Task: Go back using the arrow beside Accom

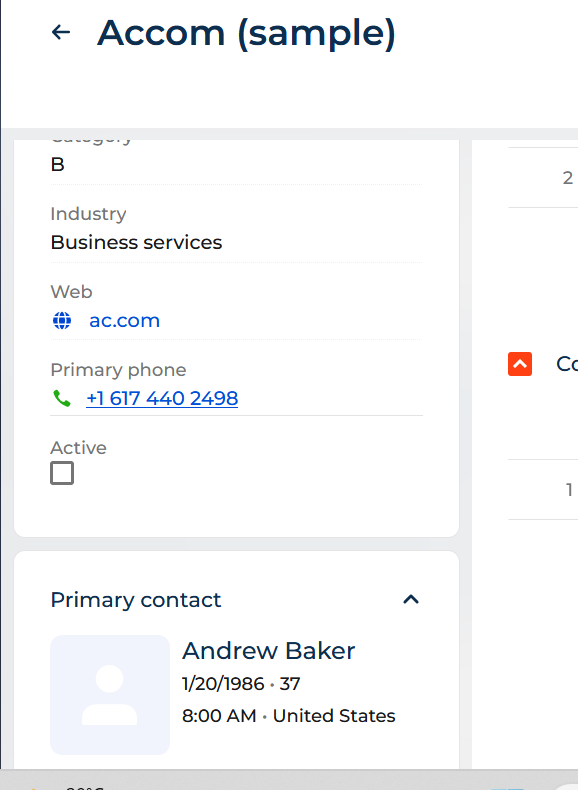Action: pos(61,33)
